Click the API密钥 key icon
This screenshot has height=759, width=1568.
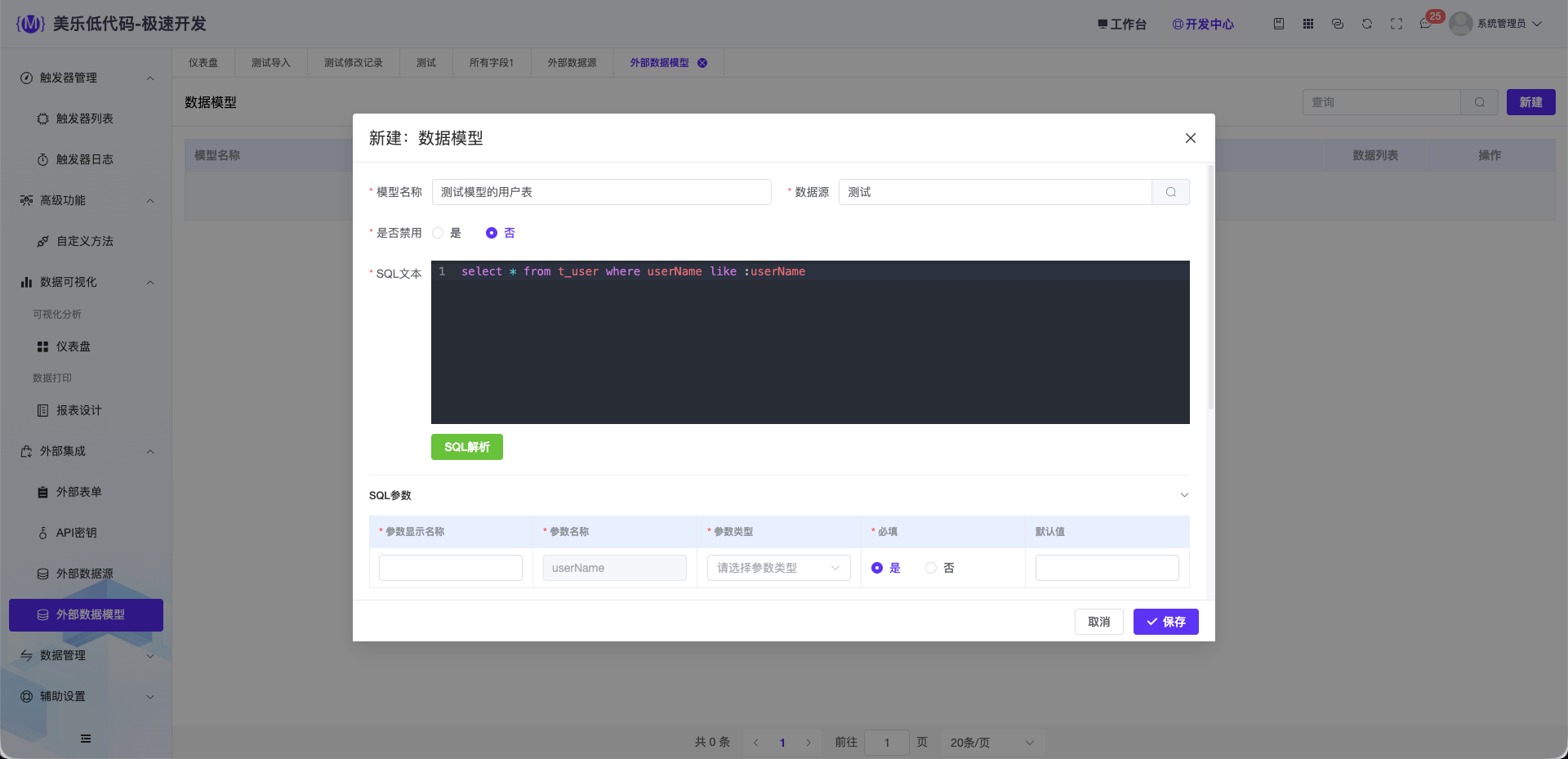point(42,533)
